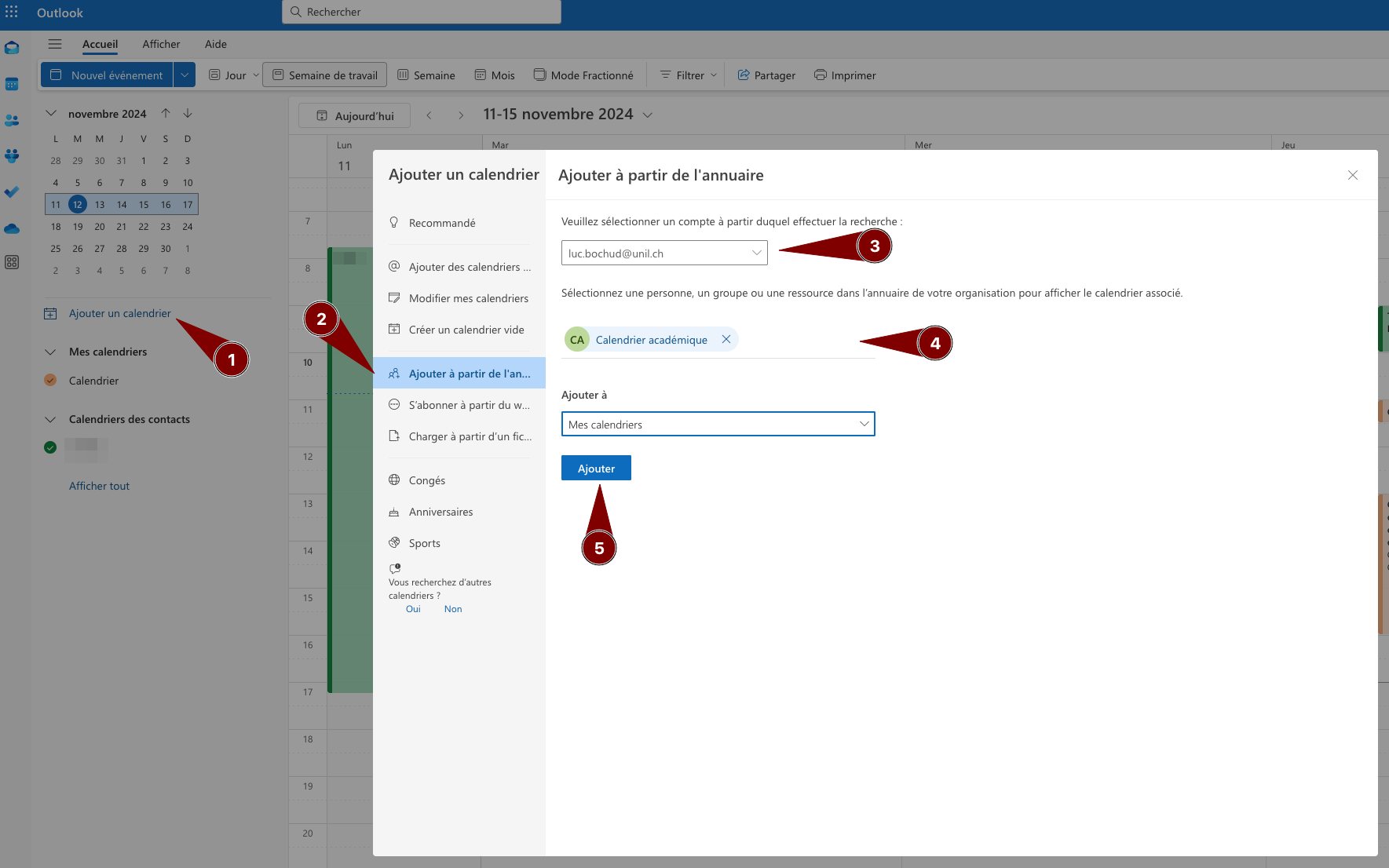Image resolution: width=1389 pixels, height=868 pixels.
Task: Remove the Calendrier académique chip
Action: (x=726, y=339)
